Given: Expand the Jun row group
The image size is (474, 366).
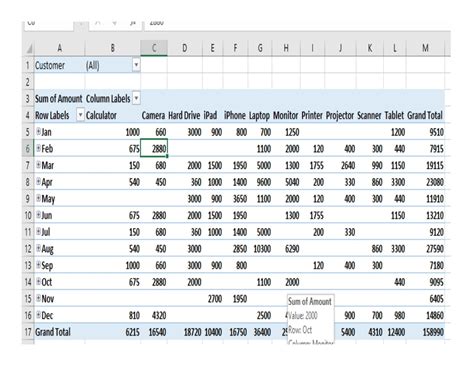Looking at the screenshot, I should point(38,214).
